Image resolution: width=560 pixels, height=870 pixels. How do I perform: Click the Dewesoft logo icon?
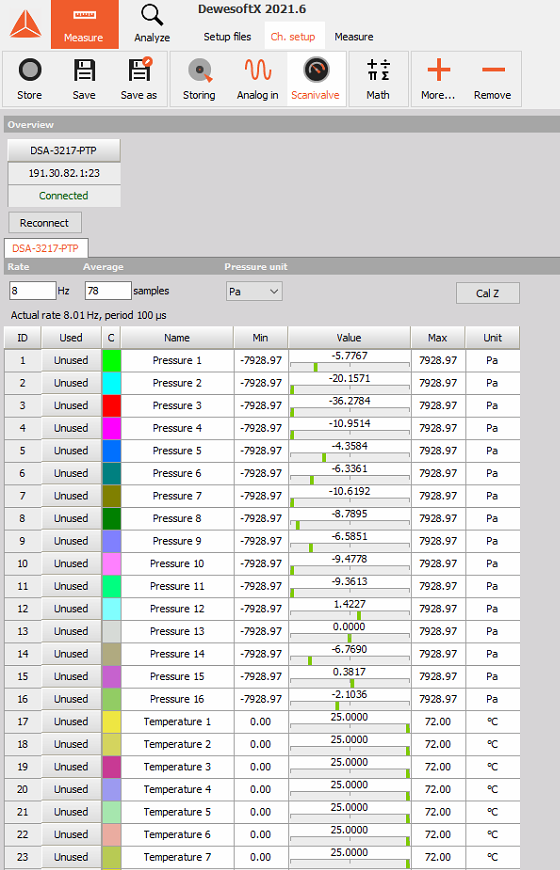click(26, 24)
